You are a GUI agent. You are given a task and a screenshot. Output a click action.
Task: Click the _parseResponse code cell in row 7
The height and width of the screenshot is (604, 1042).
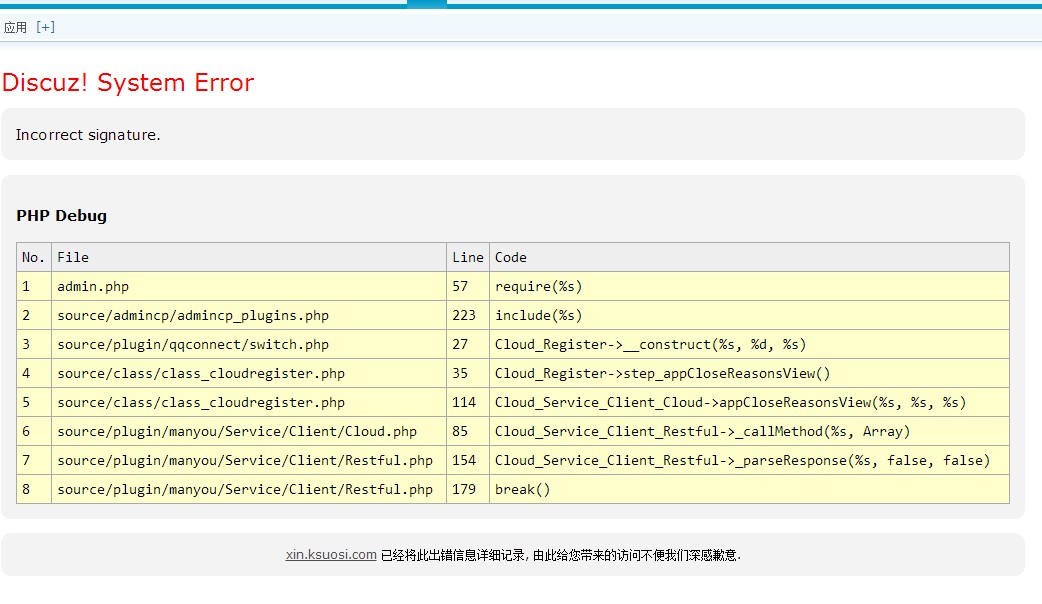coord(742,460)
